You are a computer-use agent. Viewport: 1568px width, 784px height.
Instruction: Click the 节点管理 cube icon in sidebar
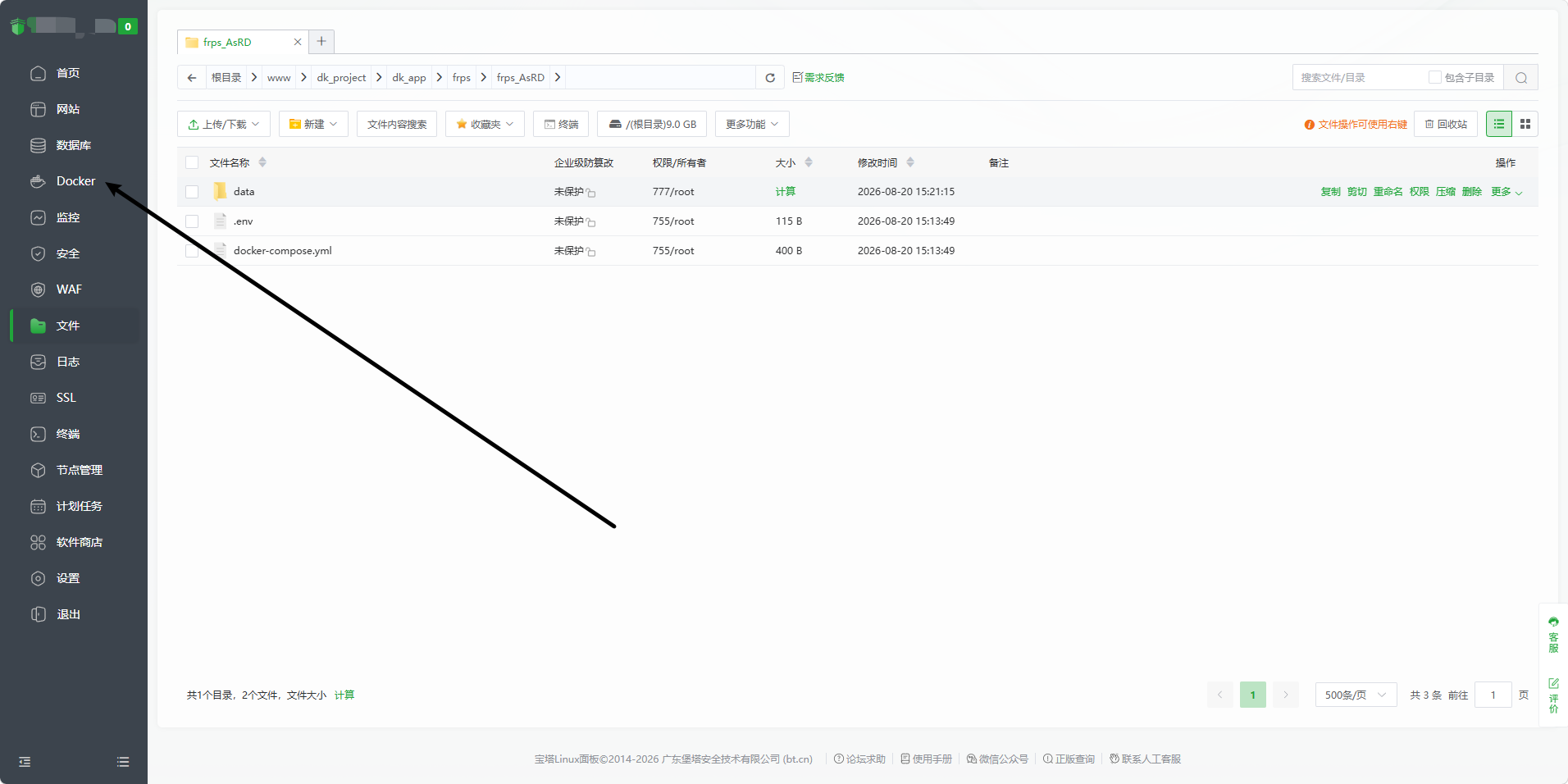[x=38, y=470]
